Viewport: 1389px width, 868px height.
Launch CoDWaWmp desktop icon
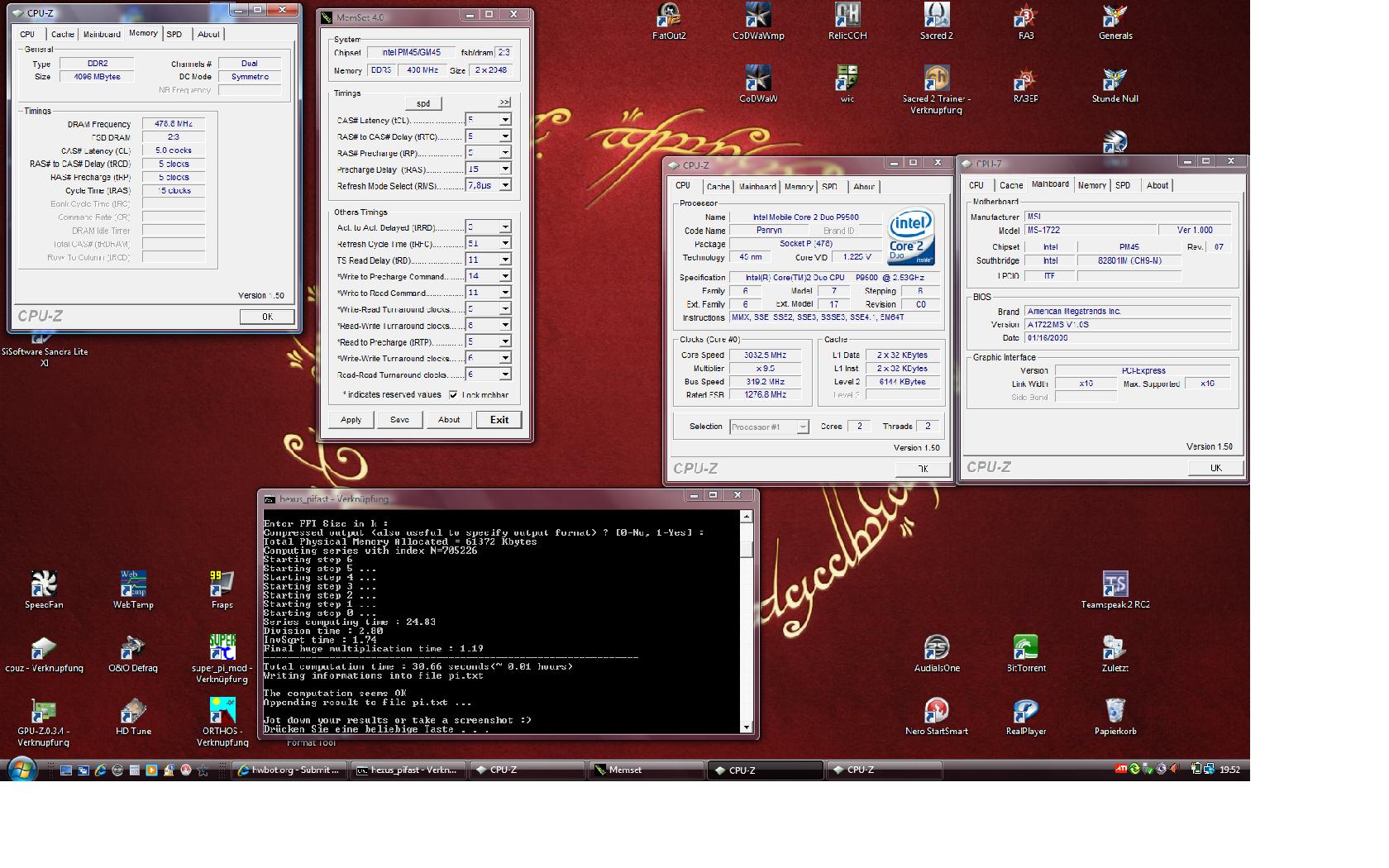[758, 22]
